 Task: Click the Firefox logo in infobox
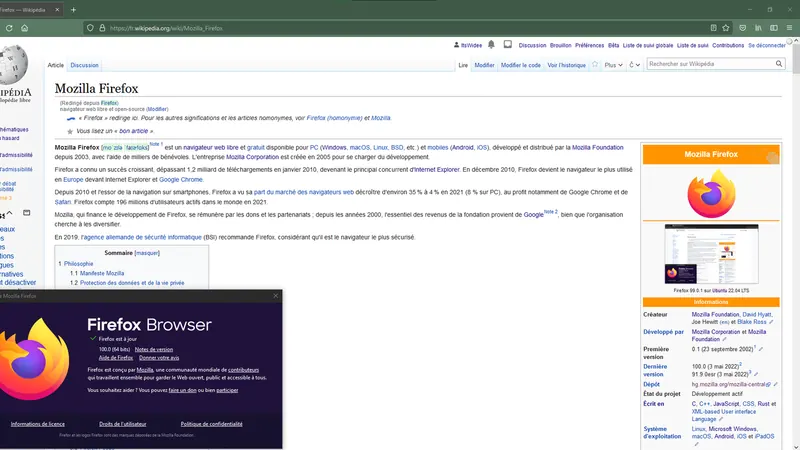tap(711, 194)
